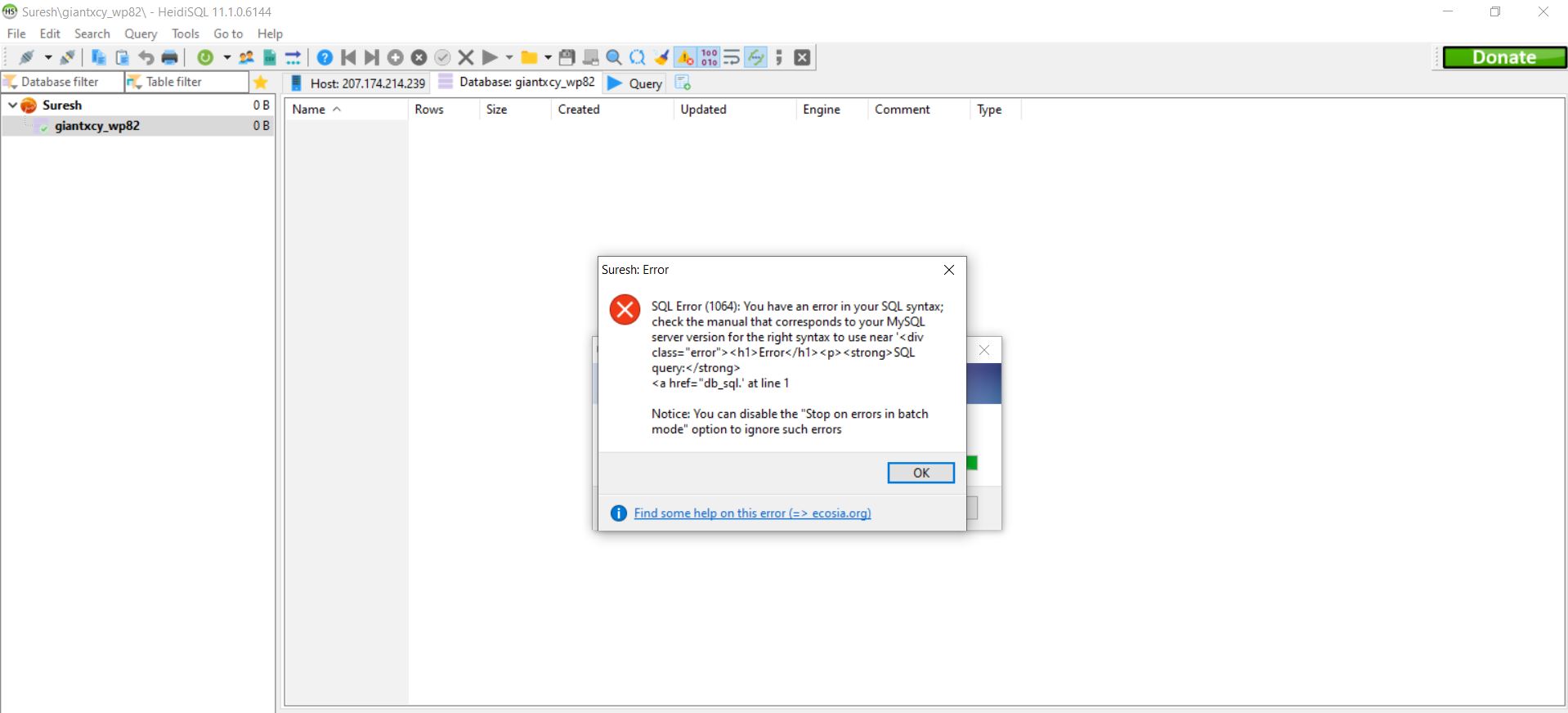The height and width of the screenshot is (713, 1568).
Task: Click the Insert row plus icon
Action: coord(395,57)
